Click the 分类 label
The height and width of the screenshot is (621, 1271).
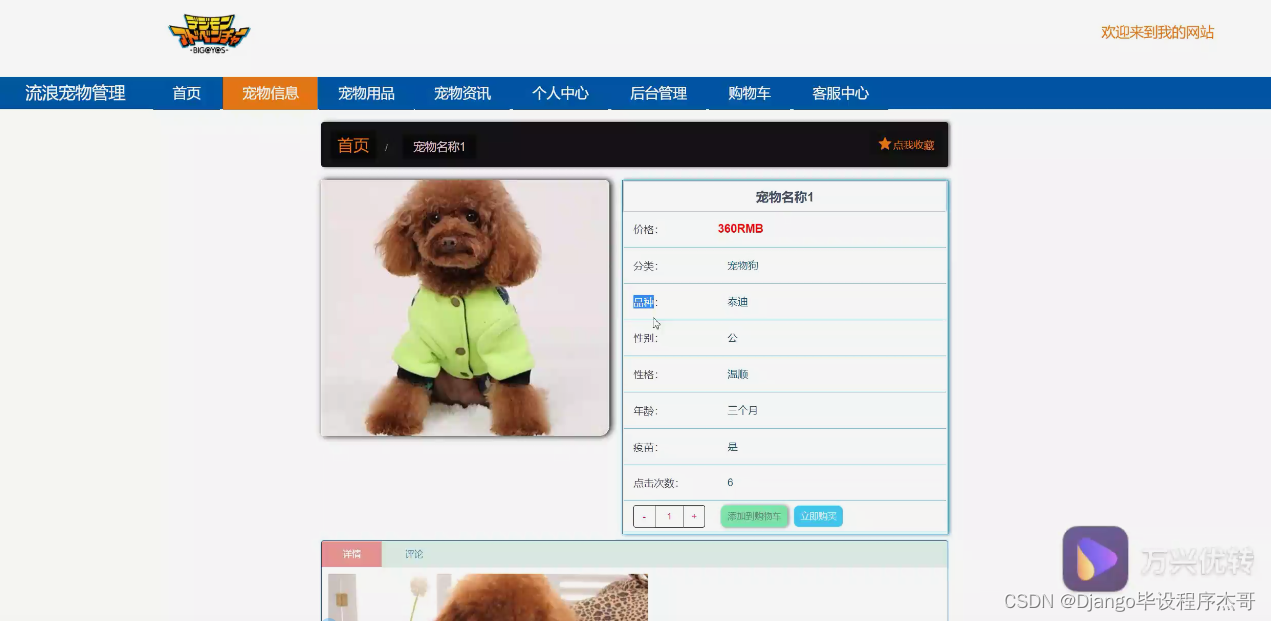(645, 266)
